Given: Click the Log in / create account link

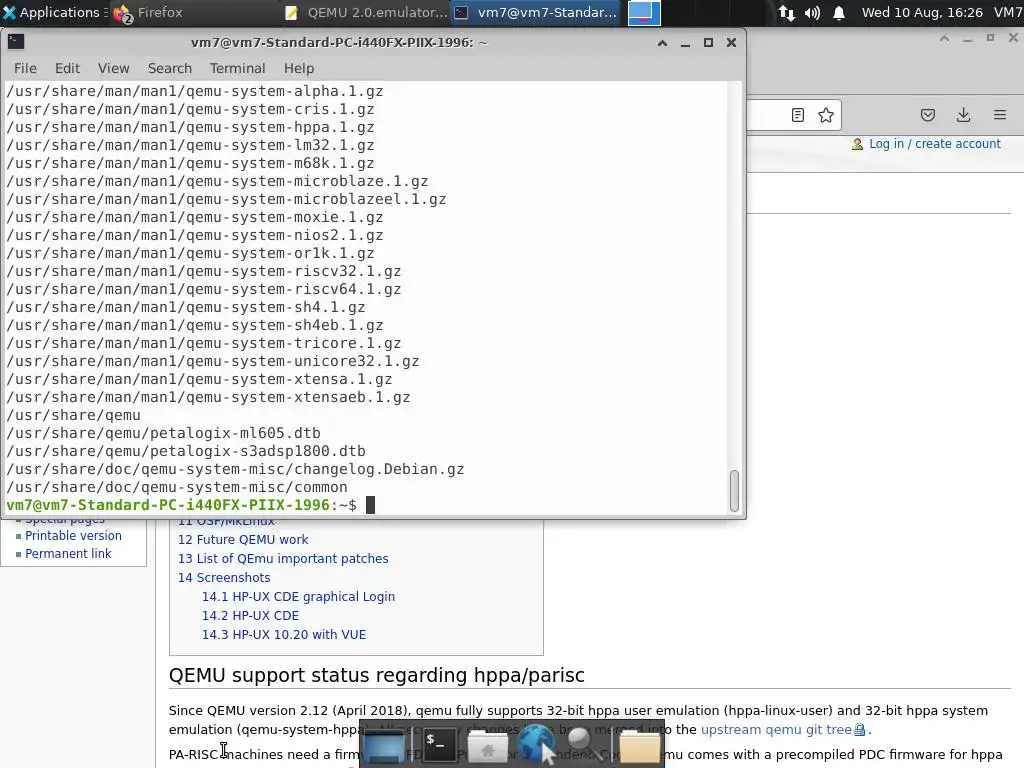Looking at the screenshot, I should pyautogui.click(x=935, y=144).
